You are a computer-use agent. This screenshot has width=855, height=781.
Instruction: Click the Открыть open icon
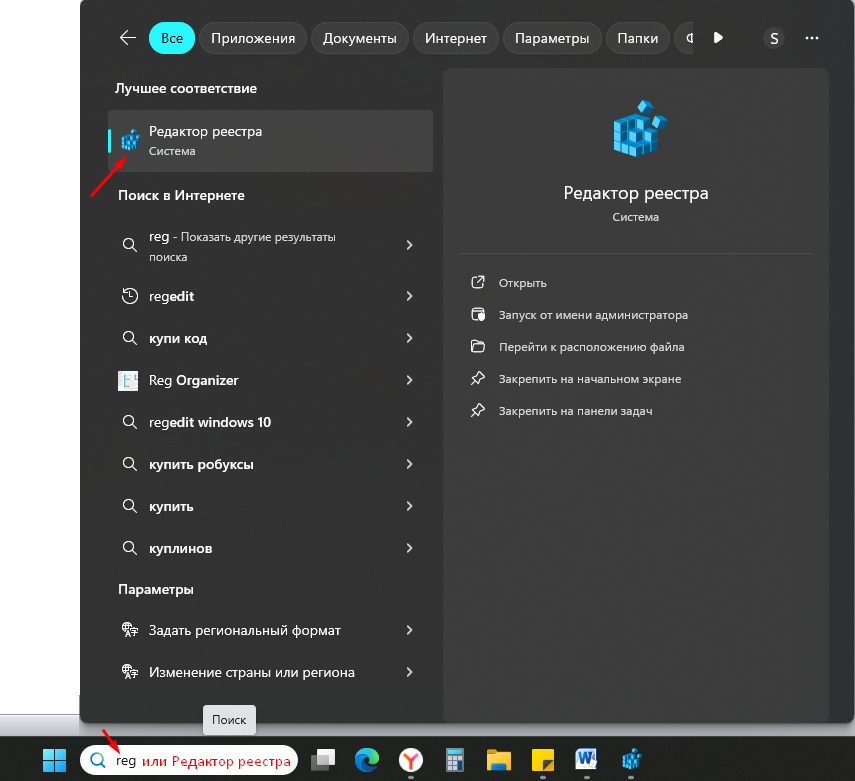point(478,283)
